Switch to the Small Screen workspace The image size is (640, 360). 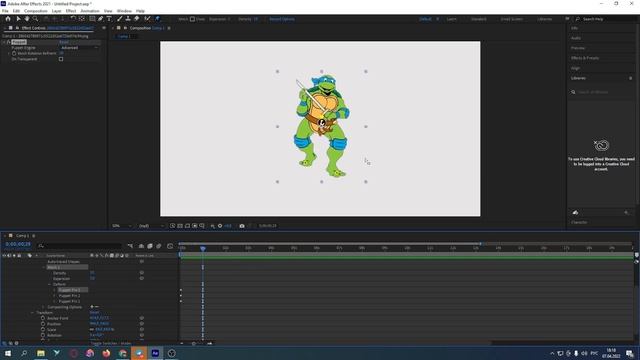(511, 19)
